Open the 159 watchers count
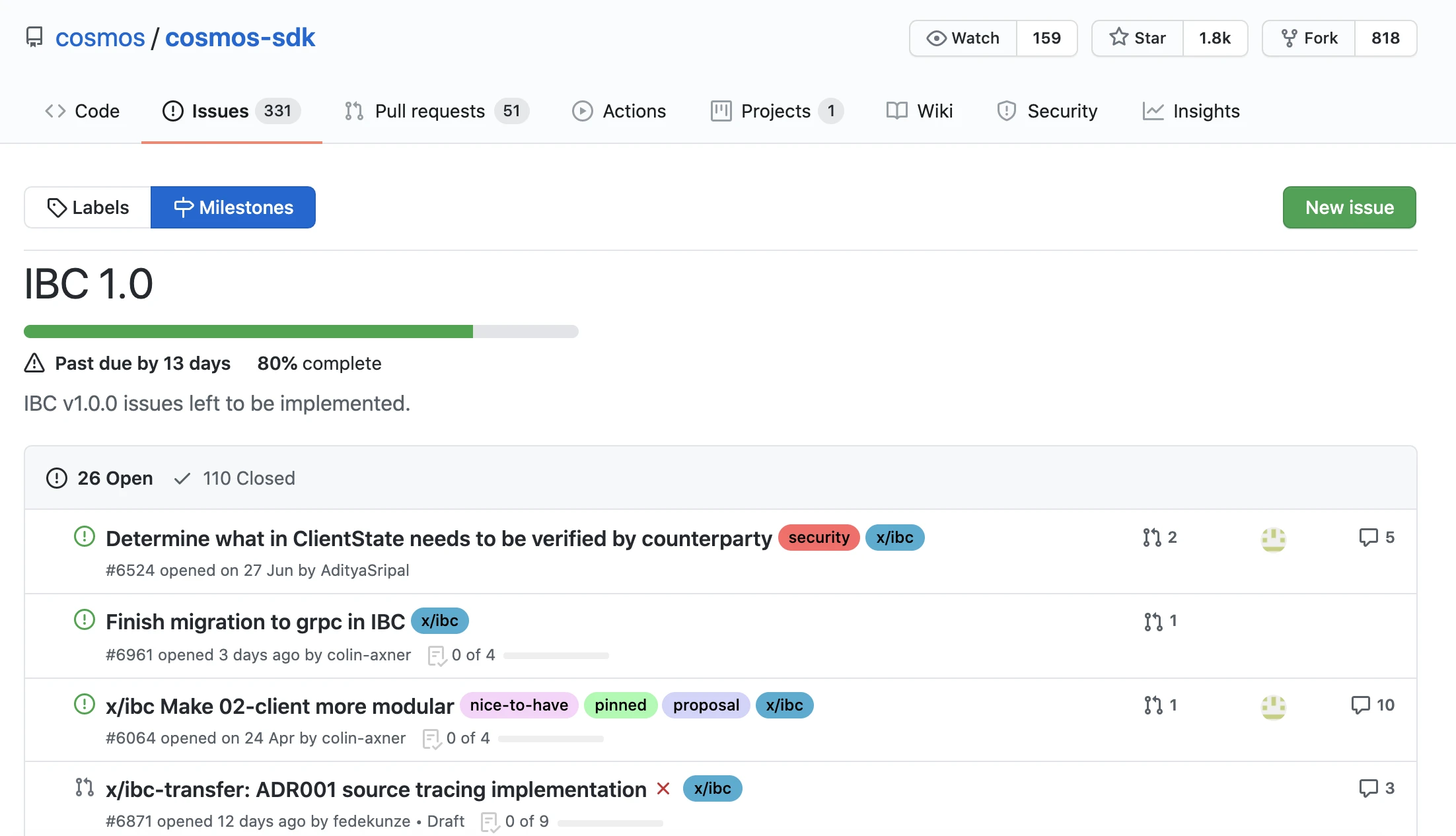The image size is (1456, 836). (x=1046, y=38)
